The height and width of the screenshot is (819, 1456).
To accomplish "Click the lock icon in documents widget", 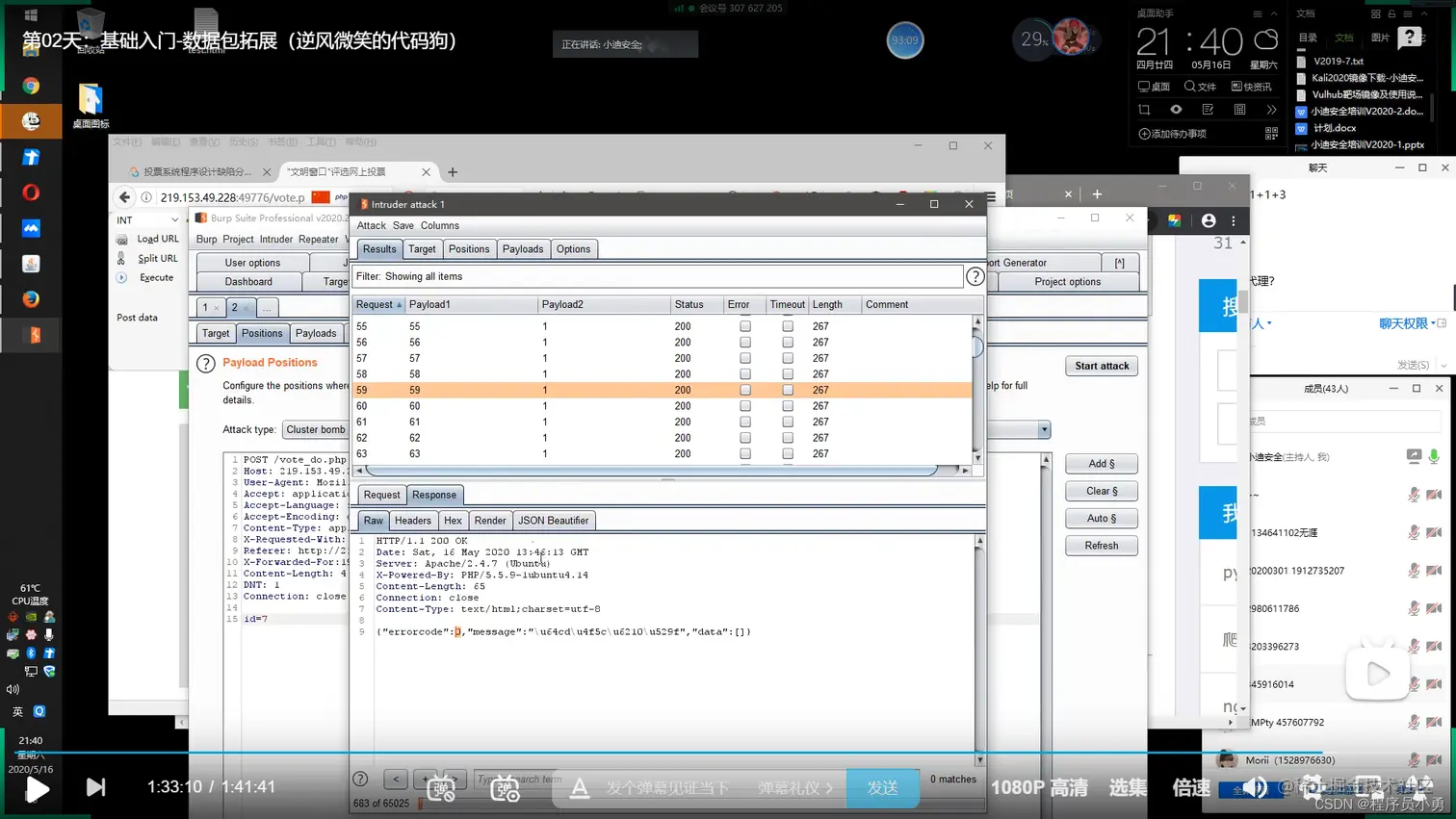I will click(x=1391, y=14).
